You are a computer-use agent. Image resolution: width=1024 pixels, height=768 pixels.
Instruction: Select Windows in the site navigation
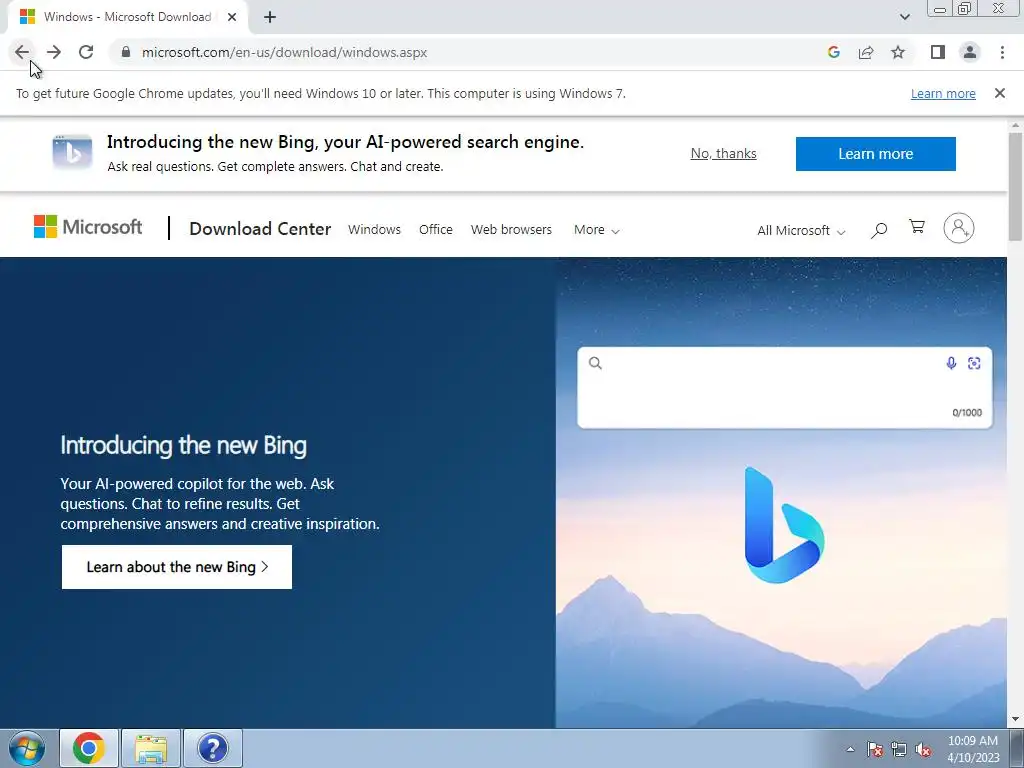(374, 230)
